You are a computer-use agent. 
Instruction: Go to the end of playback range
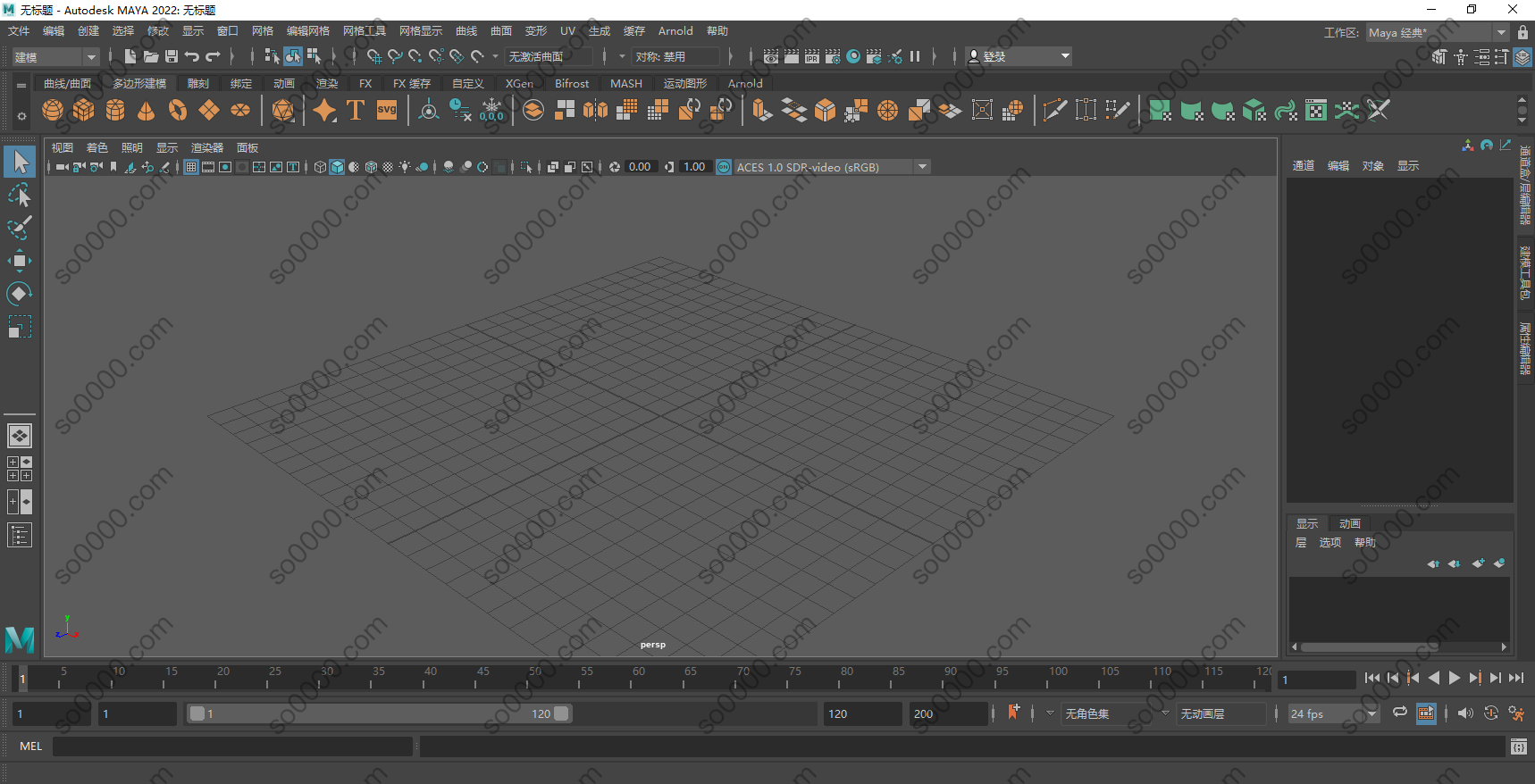point(1516,679)
